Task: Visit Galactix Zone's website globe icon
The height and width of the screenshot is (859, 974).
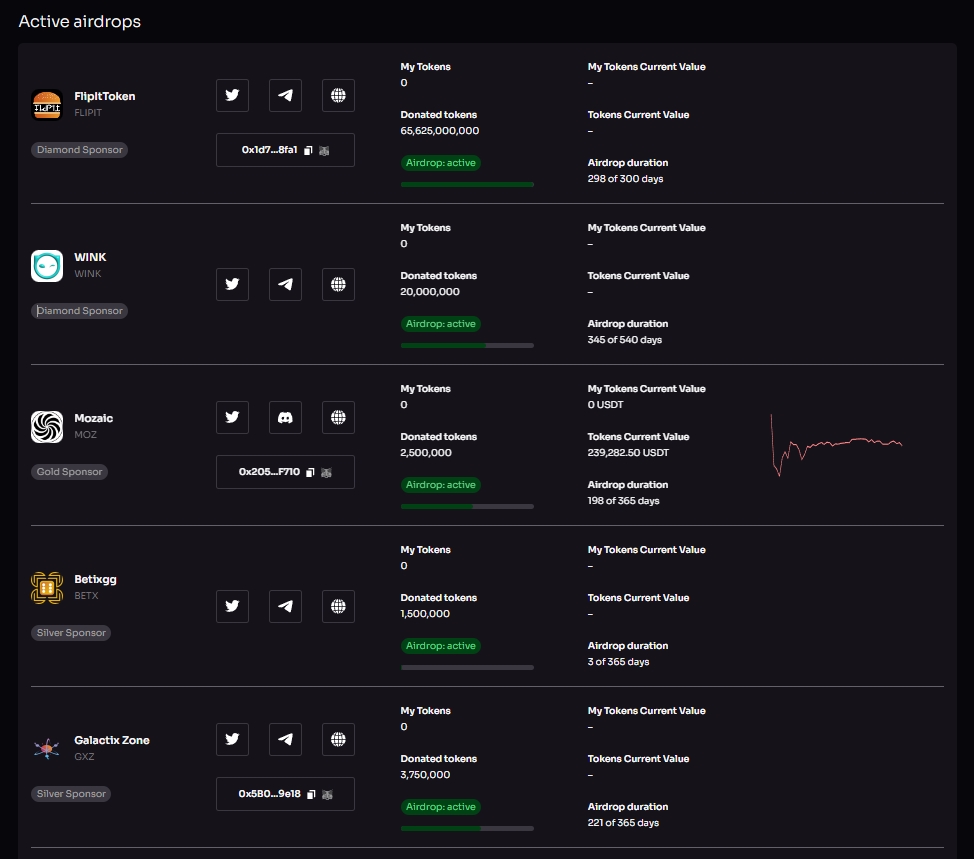Action: [338, 740]
